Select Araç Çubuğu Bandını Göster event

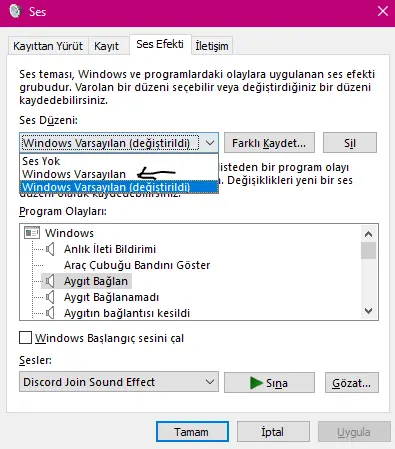coord(137,265)
